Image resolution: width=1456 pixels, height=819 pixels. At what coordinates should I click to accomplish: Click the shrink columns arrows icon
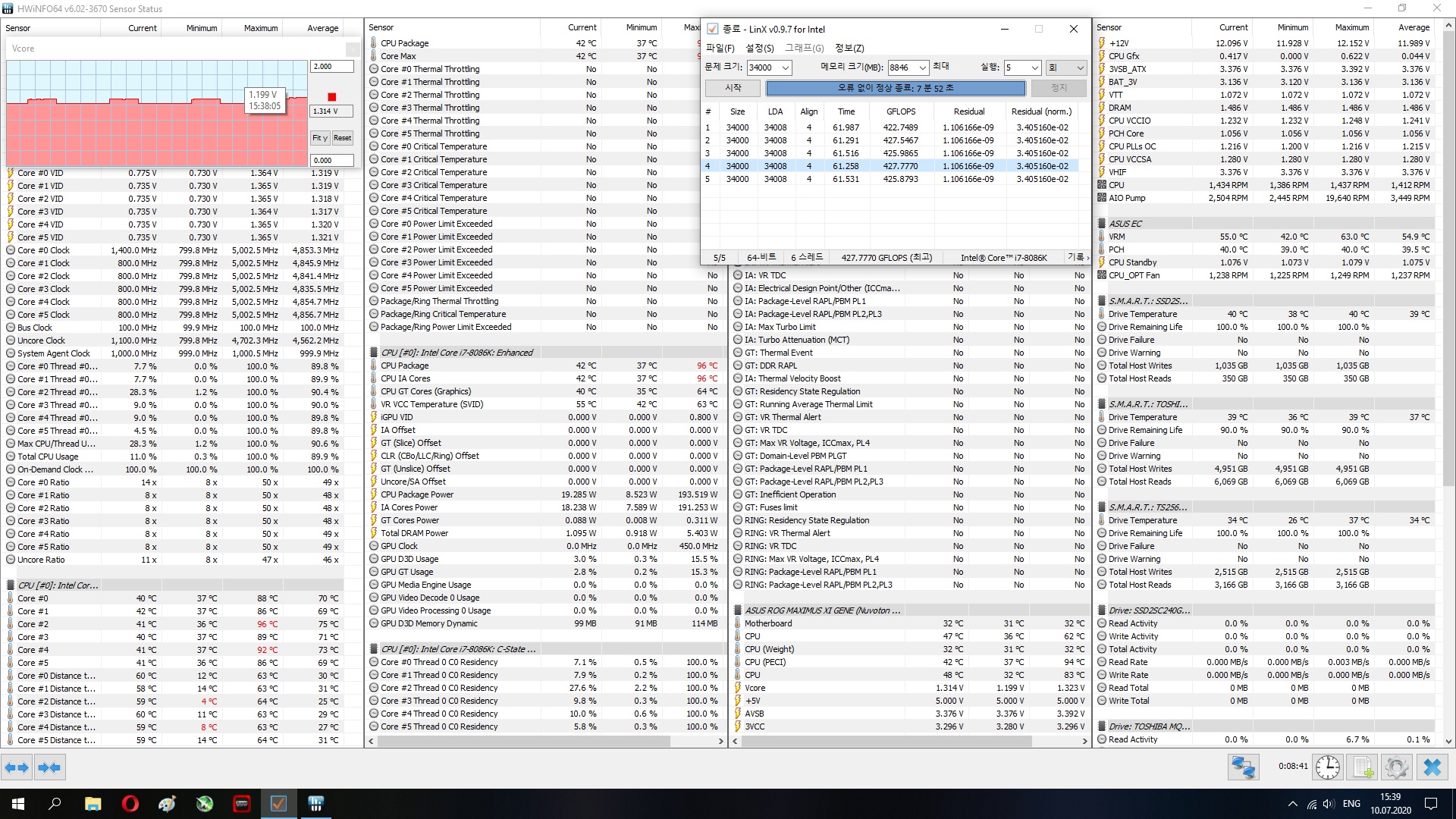coord(49,767)
